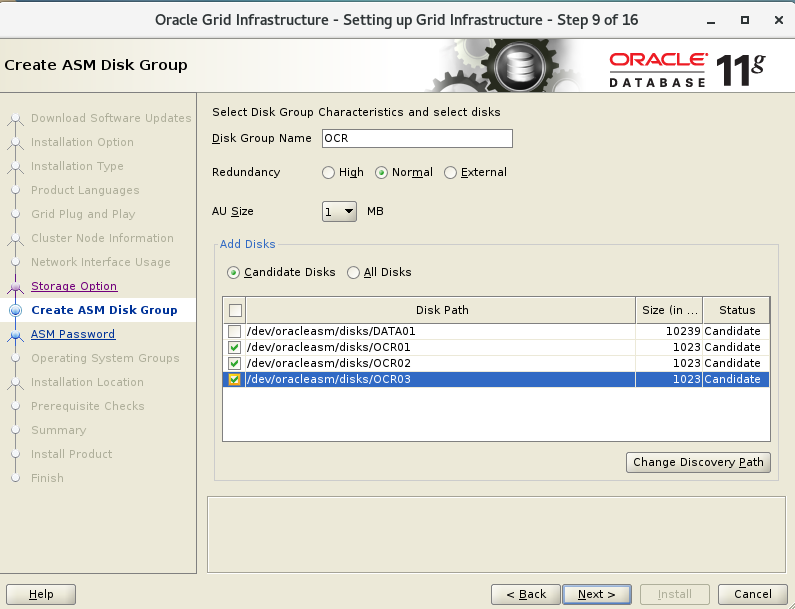Viewport: 795px width, 609px height.
Task: Go to the Storage Option step
Action: [74, 286]
